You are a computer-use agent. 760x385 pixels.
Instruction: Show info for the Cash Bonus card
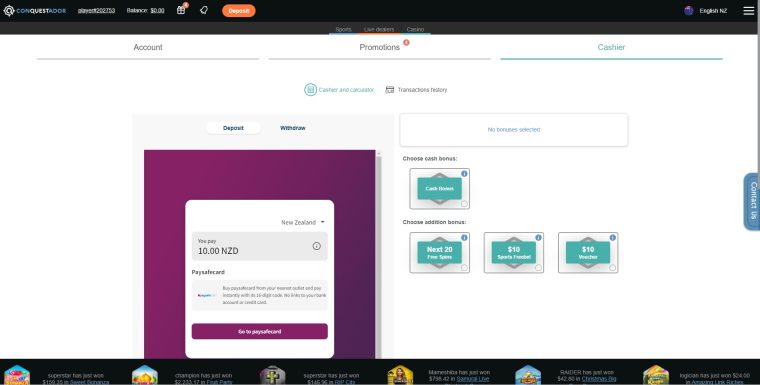(x=464, y=174)
